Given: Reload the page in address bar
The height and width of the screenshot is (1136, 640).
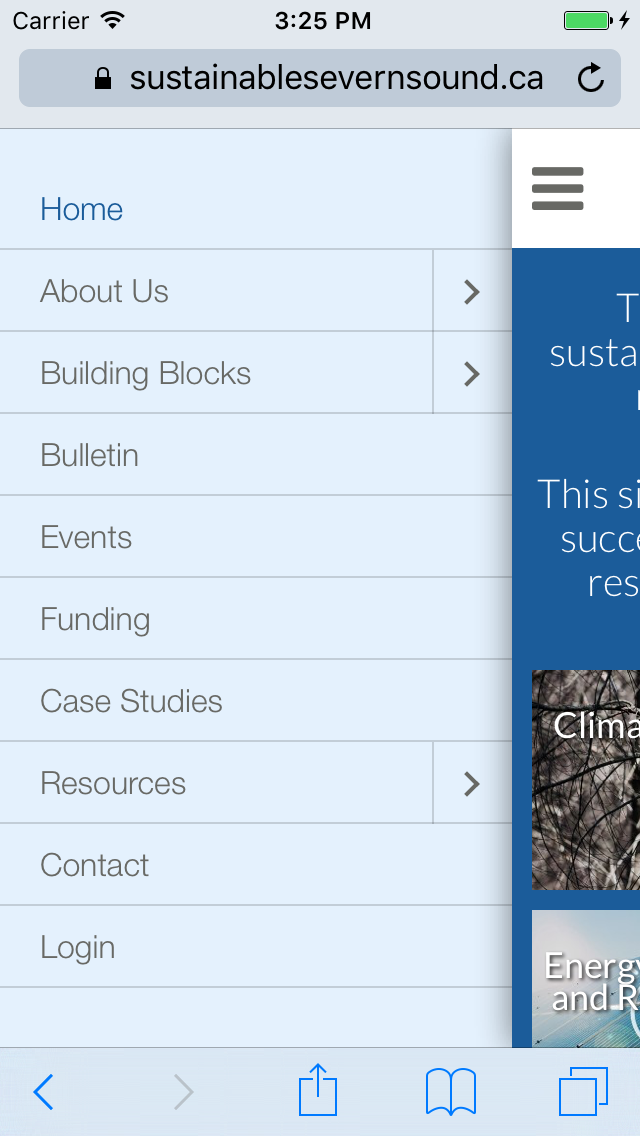Looking at the screenshot, I should click(x=591, y=79).
